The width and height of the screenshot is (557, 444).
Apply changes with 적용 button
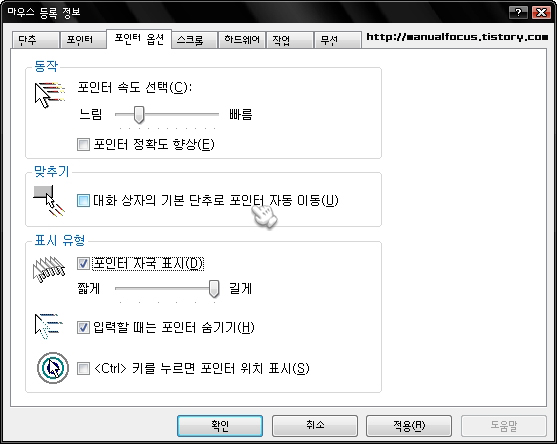409,426
